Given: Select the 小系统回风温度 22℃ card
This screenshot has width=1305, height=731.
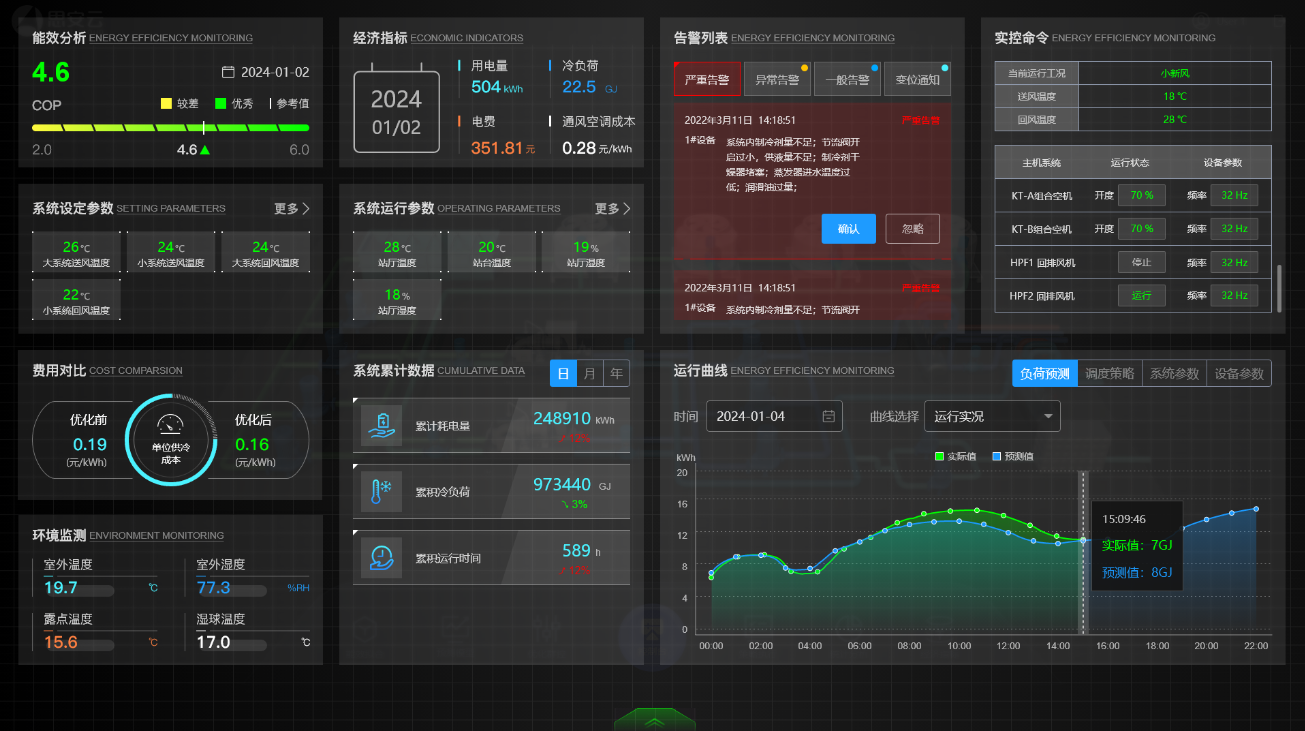Looking at the screenshot, I should 76,299.
